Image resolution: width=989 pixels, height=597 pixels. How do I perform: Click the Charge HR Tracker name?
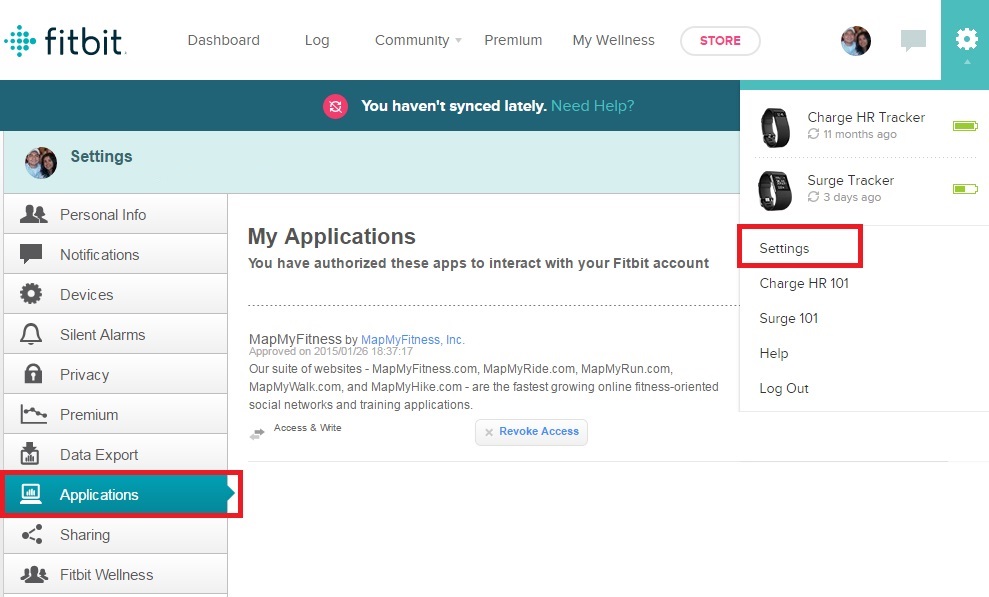click(866, 117)
